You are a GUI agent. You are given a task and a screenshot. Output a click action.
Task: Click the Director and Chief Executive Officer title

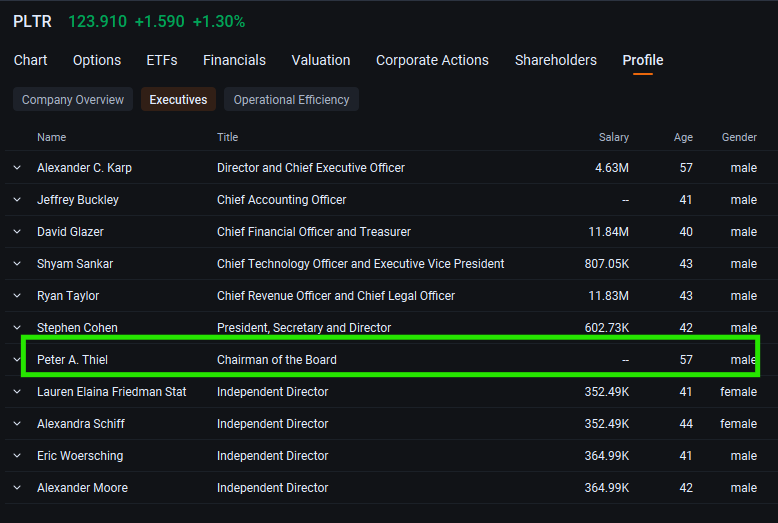coord(311,168)
